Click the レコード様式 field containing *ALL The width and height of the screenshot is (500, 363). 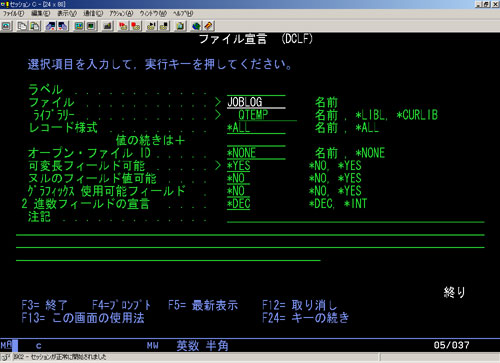(256, 128)
